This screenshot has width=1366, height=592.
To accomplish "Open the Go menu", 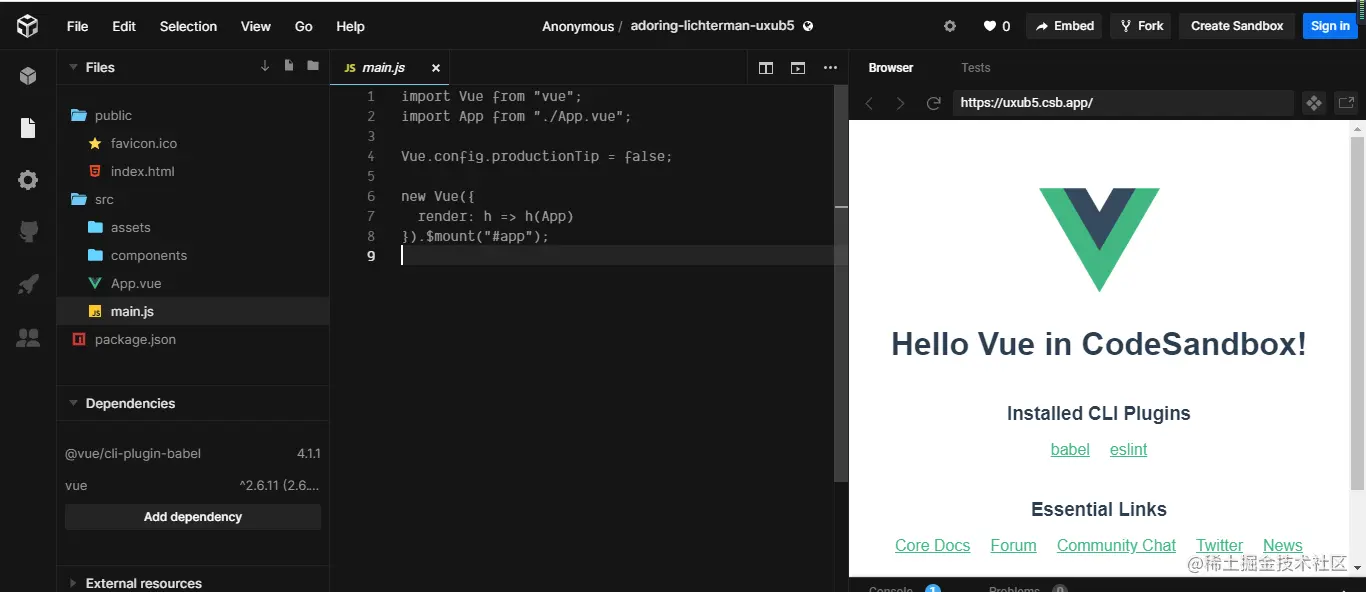I will pyautogui.click(x=304, y=26).
